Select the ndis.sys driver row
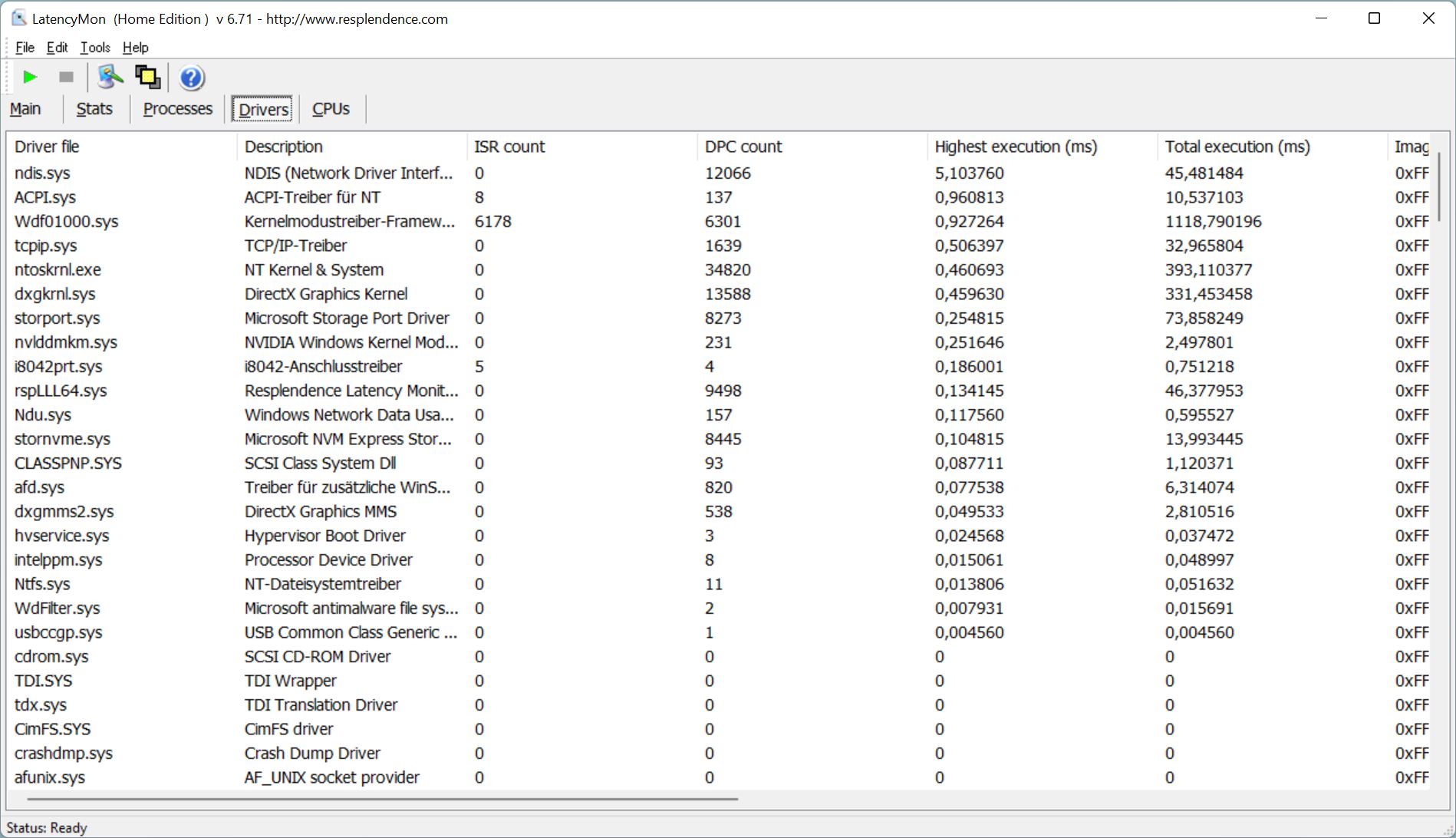The image size is (1456, 838). click(x=720, y=173)
